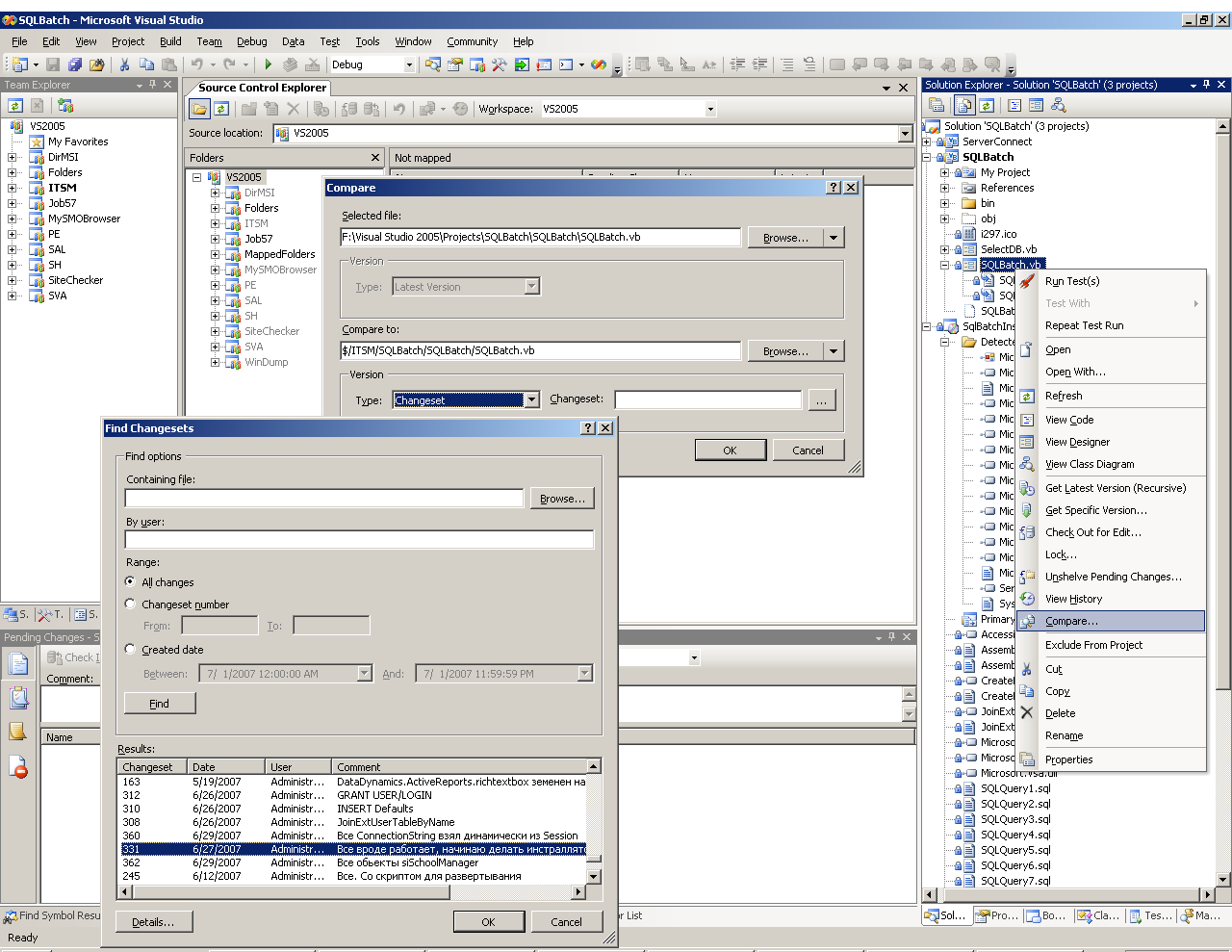
Task: Click Refresh icon in Team Explorer toolbar
Action: coord(15,106)
